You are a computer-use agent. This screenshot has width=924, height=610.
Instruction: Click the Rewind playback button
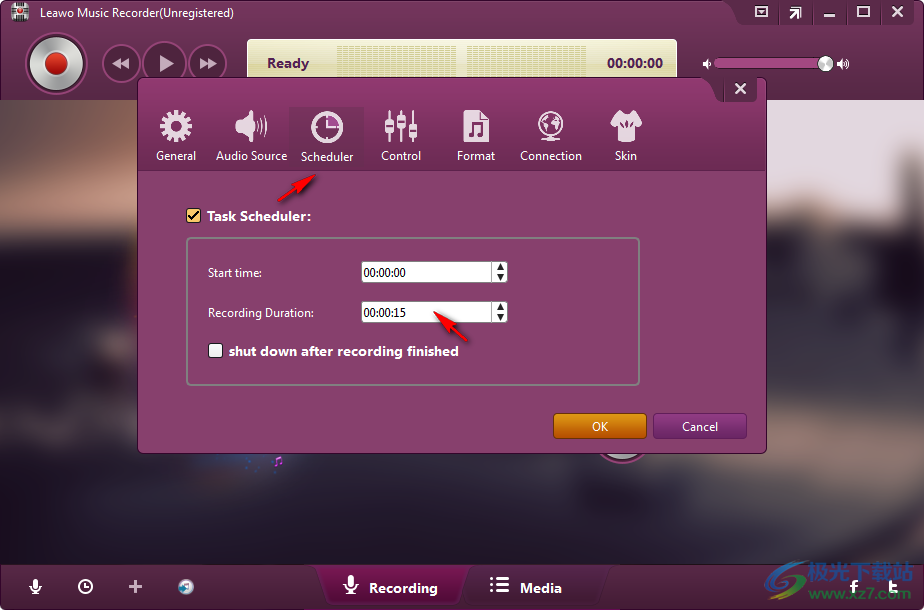point(121,64)
